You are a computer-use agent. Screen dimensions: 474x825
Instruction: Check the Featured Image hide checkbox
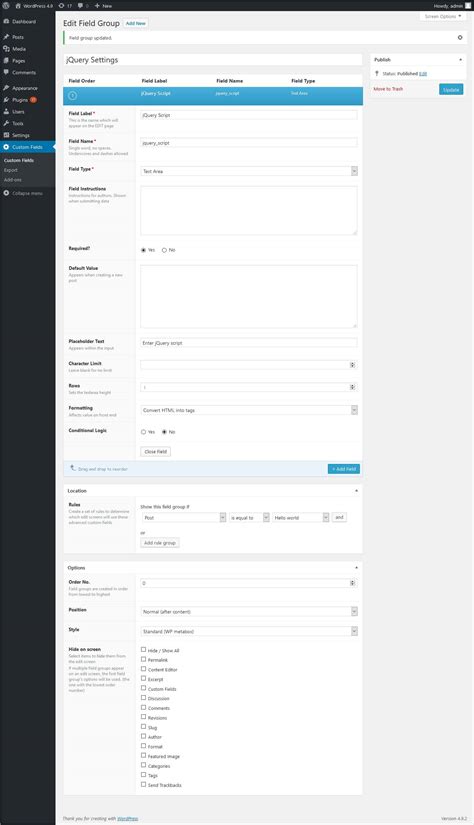[143, 756]
